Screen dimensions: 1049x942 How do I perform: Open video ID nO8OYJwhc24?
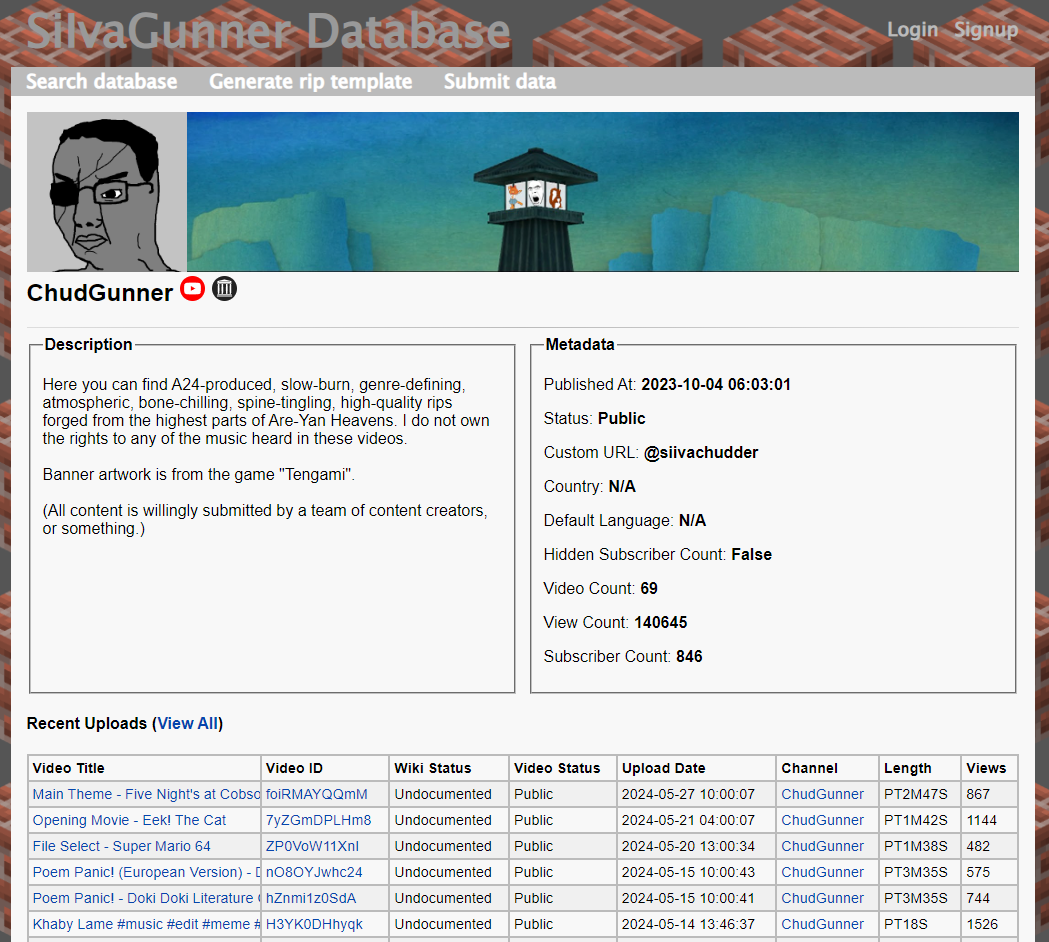pyautogui.click(x=314, y=872)
